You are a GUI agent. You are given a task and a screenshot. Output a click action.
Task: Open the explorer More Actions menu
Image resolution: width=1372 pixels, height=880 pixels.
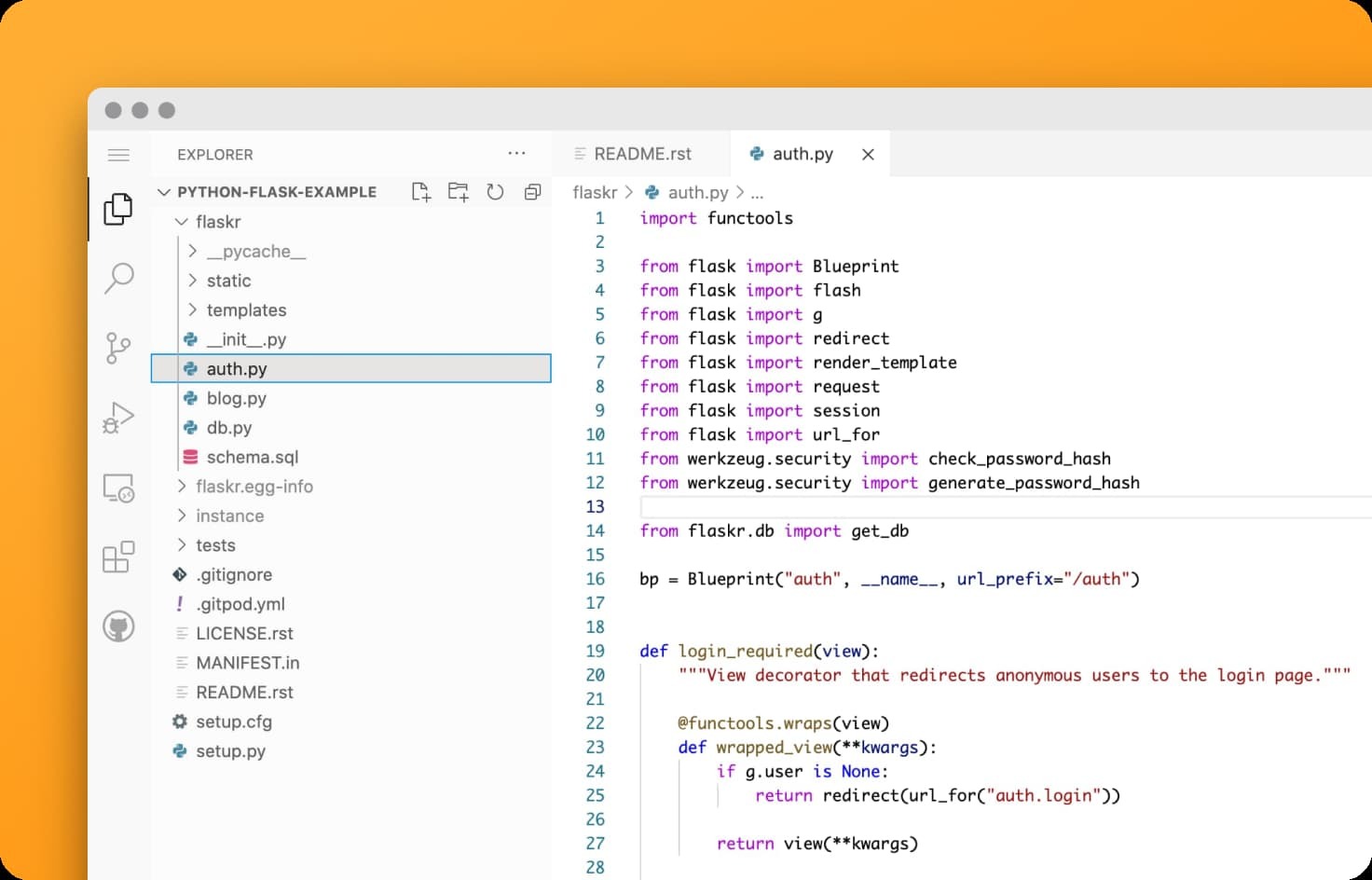point(516,153)
